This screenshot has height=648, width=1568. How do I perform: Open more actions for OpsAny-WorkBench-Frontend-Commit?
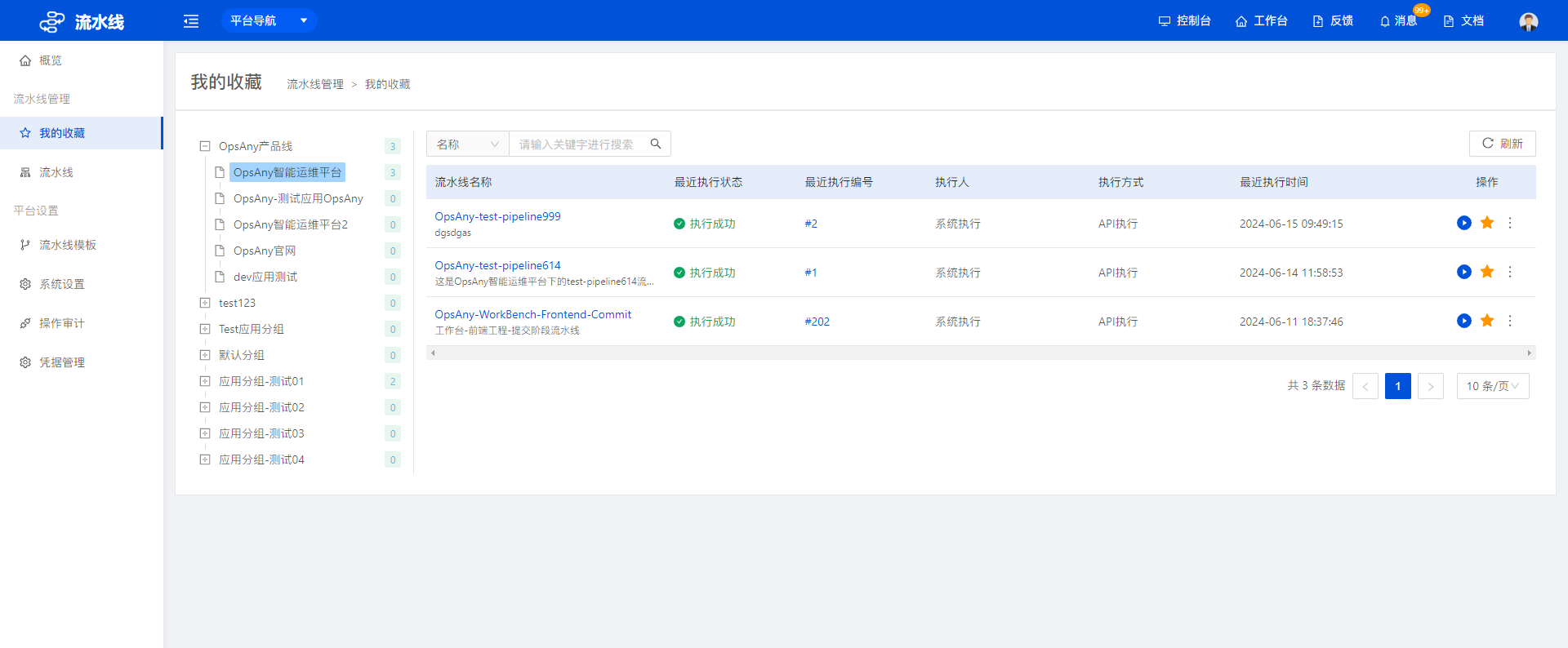tap(1510, 321)
